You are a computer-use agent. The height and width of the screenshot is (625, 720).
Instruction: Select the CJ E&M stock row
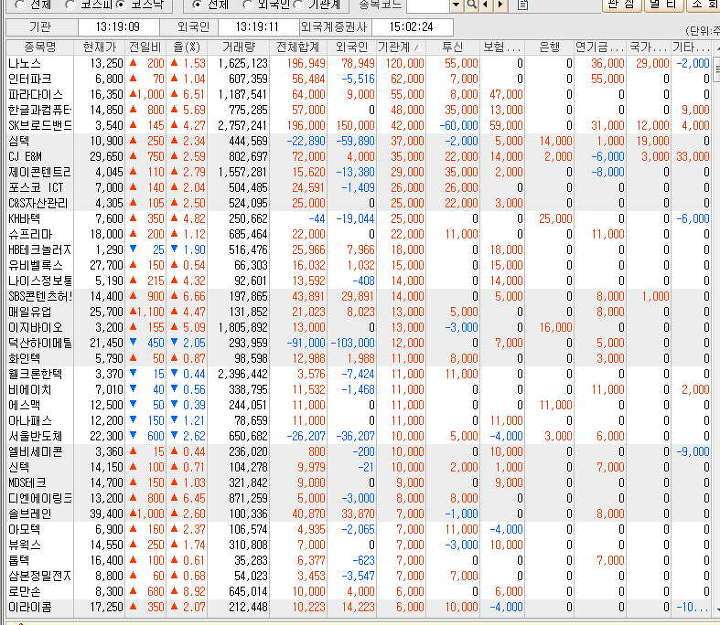360,157
